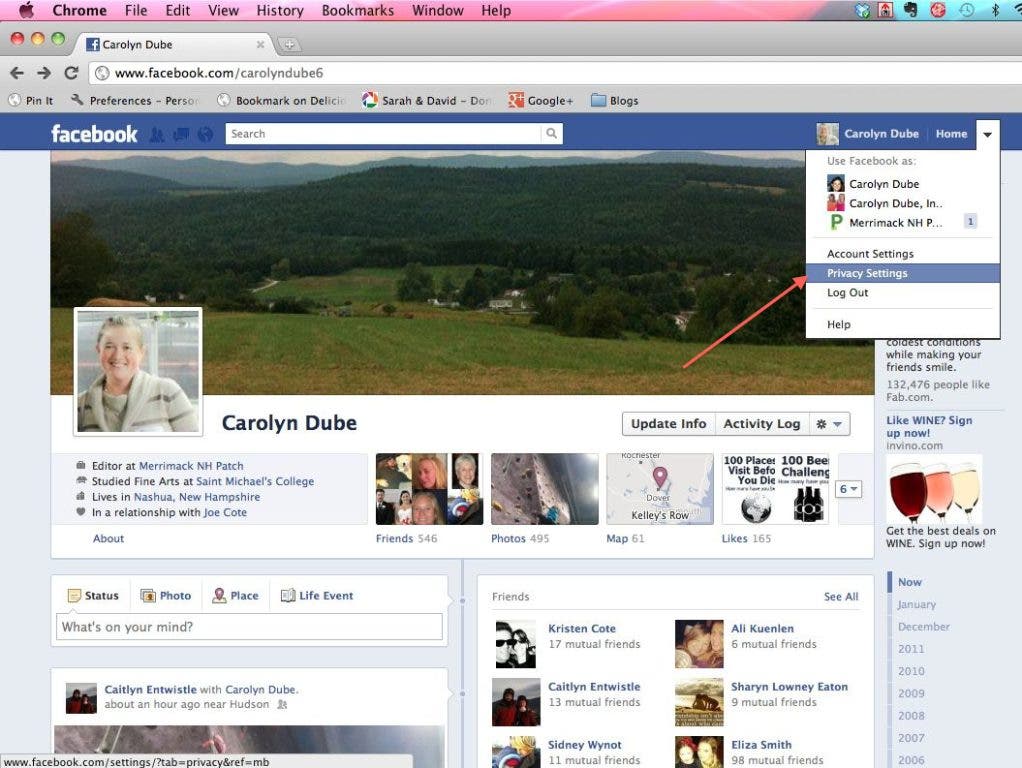The height and width of the screenshot is (768, 1022).
Task: Select the Photo composer tab
Action: point(166,595)
